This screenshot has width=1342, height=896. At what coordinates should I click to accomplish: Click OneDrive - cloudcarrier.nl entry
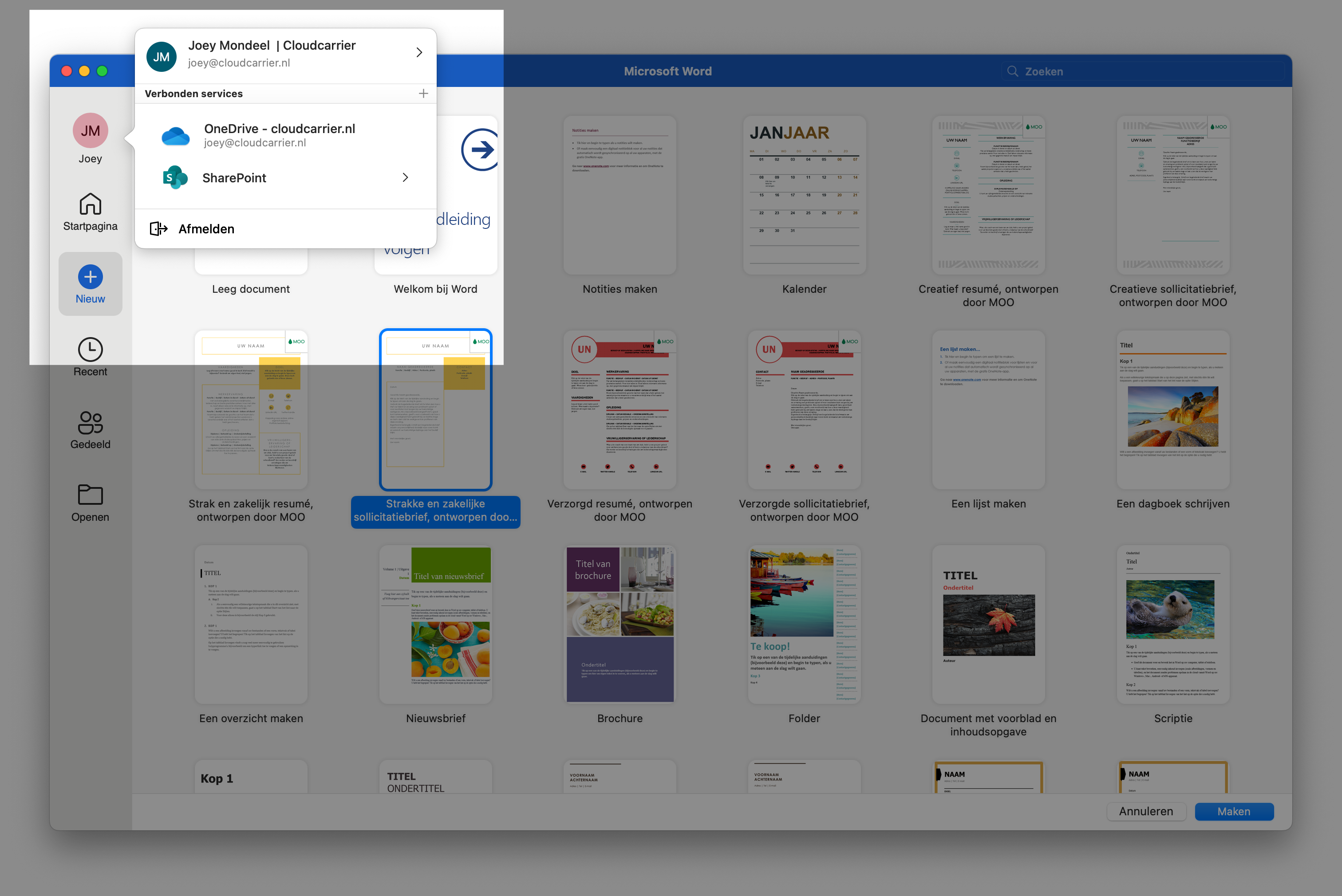pyautogui.click(x=286, y=135)
